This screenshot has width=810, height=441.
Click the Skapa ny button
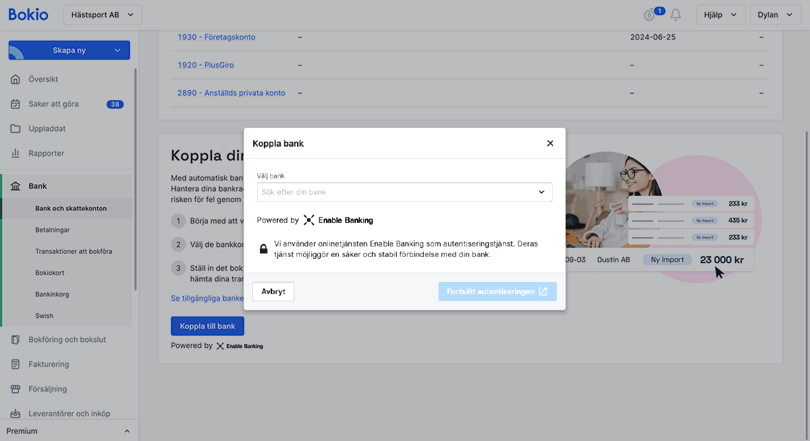(69, 50)
